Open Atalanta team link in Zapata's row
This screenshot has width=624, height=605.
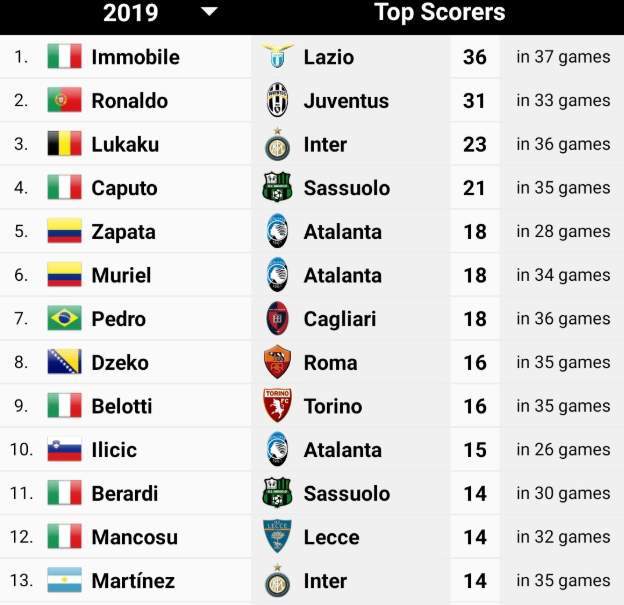(342, 232)
